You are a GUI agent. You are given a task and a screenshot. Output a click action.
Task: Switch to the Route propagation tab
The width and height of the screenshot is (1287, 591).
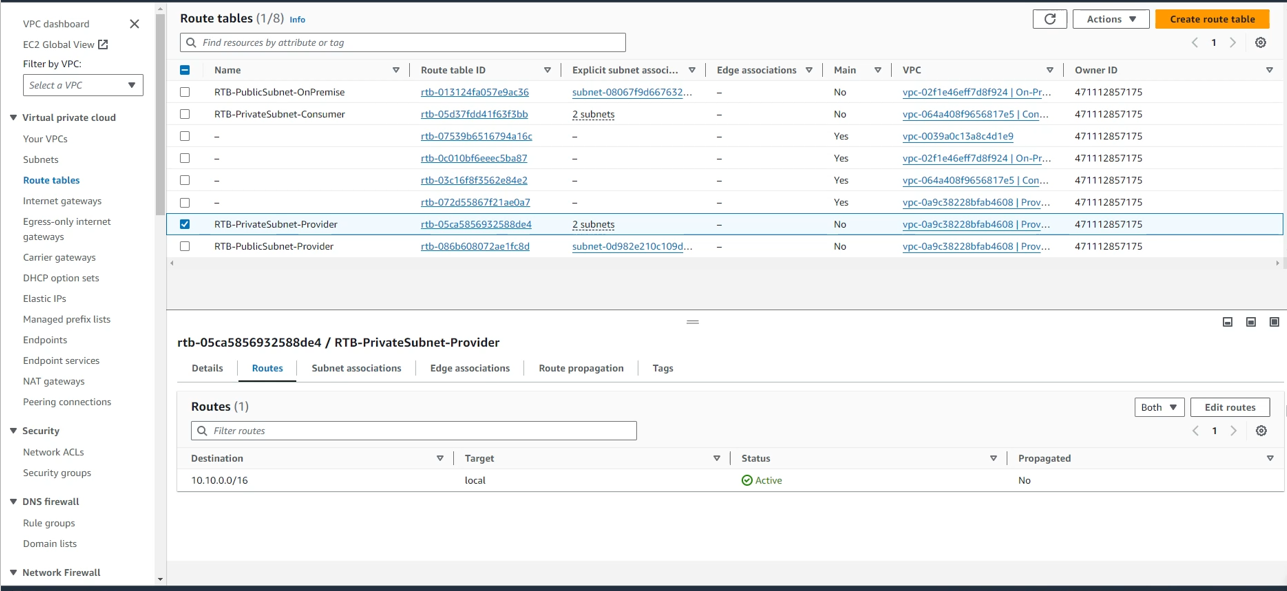(x=580, y=368)
